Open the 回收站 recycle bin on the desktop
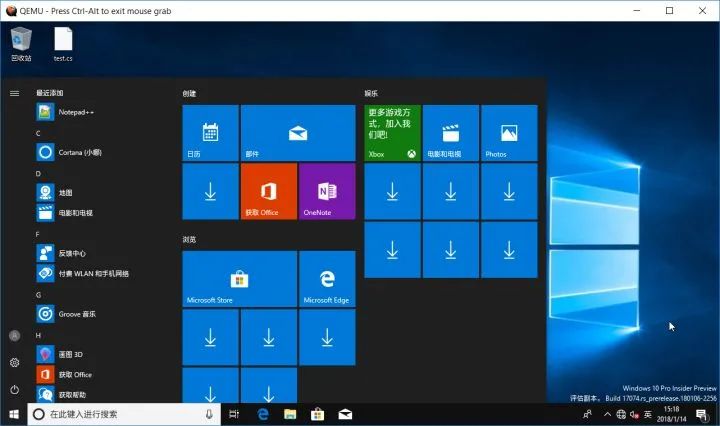 click(x=21, y=44)
